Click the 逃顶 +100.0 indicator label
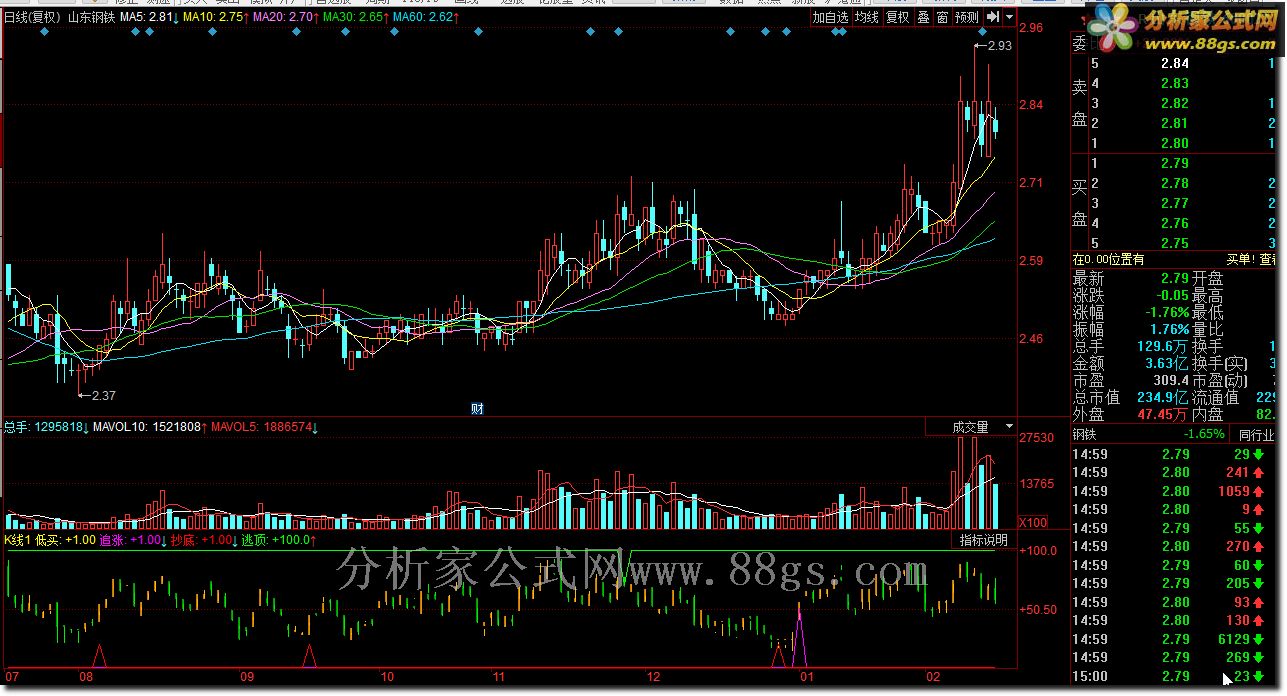 [x=279, y=540]
